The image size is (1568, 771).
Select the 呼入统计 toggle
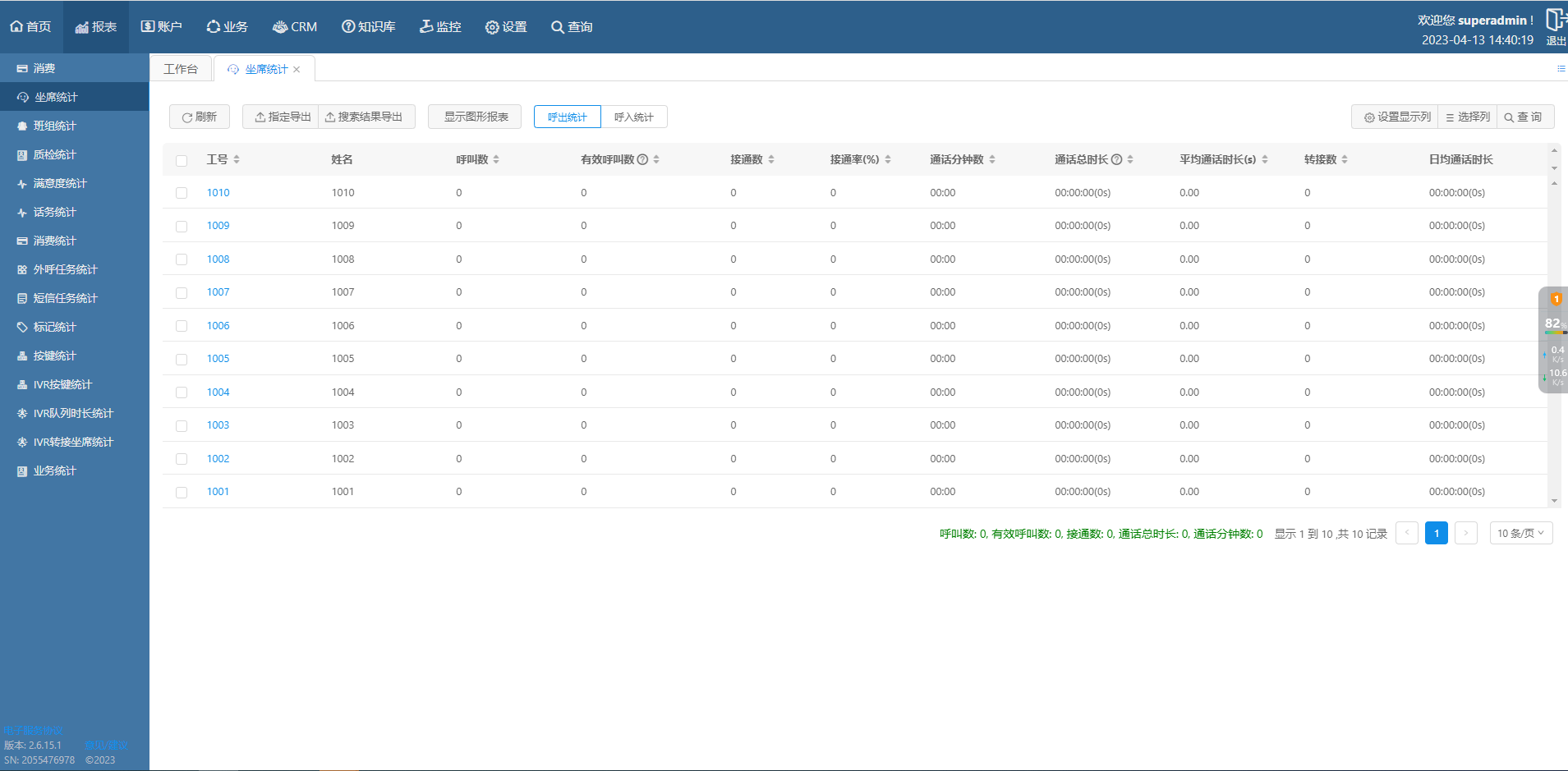pos(634,117)
